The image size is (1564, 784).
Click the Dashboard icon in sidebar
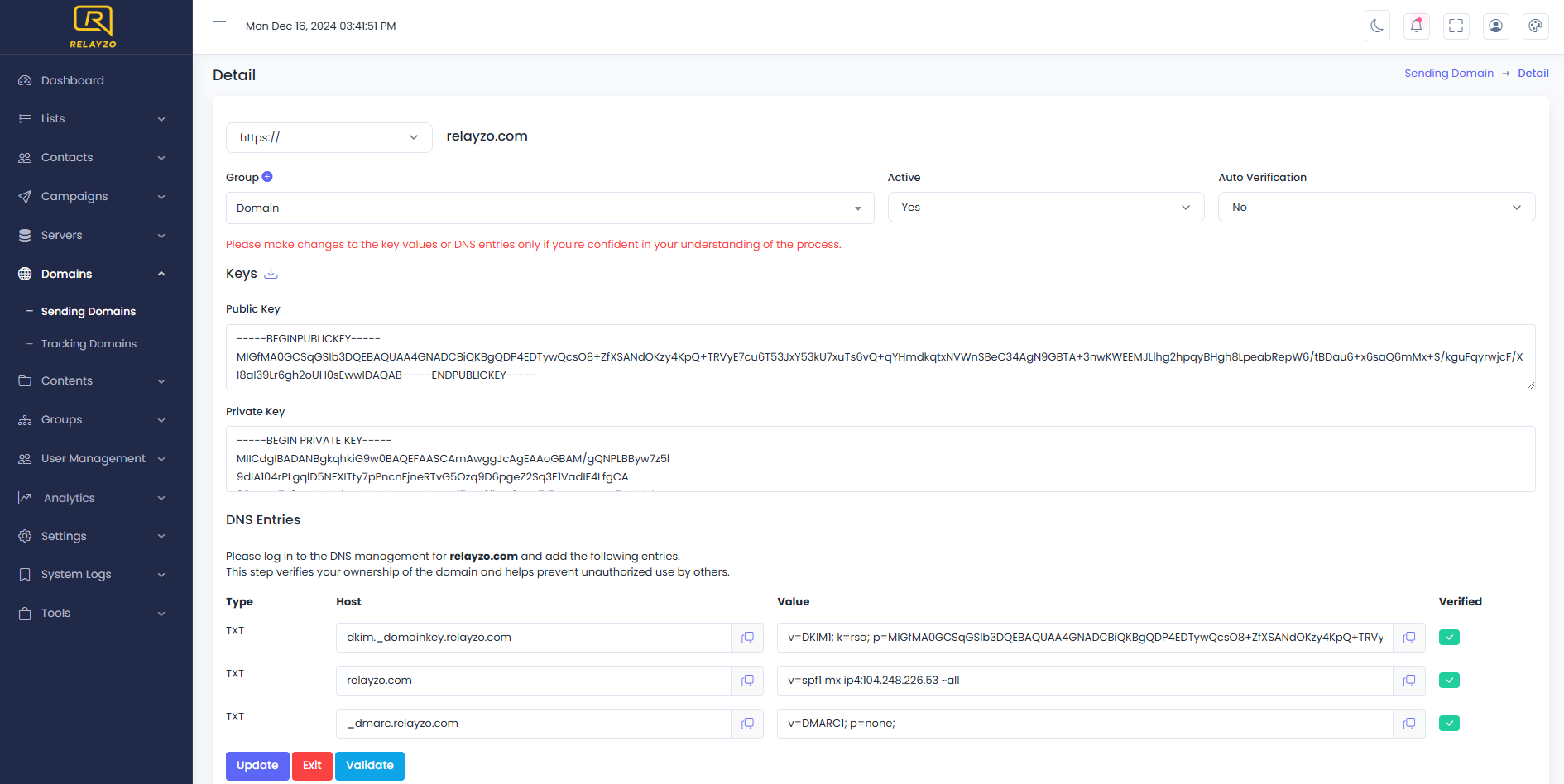click(x=25, y=80)
